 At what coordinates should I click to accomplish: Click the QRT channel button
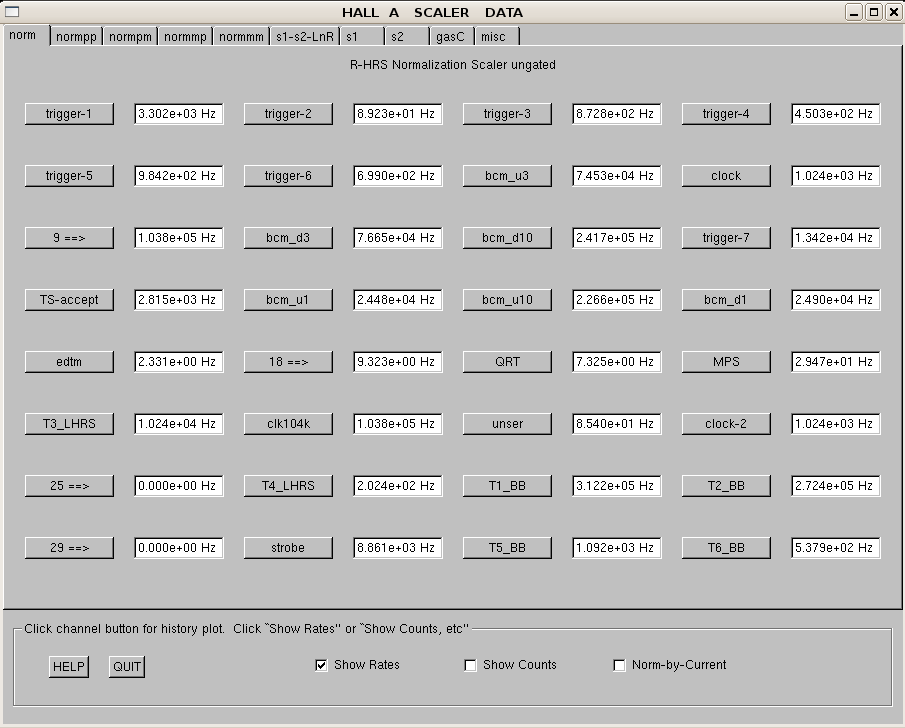coord(507,362)
